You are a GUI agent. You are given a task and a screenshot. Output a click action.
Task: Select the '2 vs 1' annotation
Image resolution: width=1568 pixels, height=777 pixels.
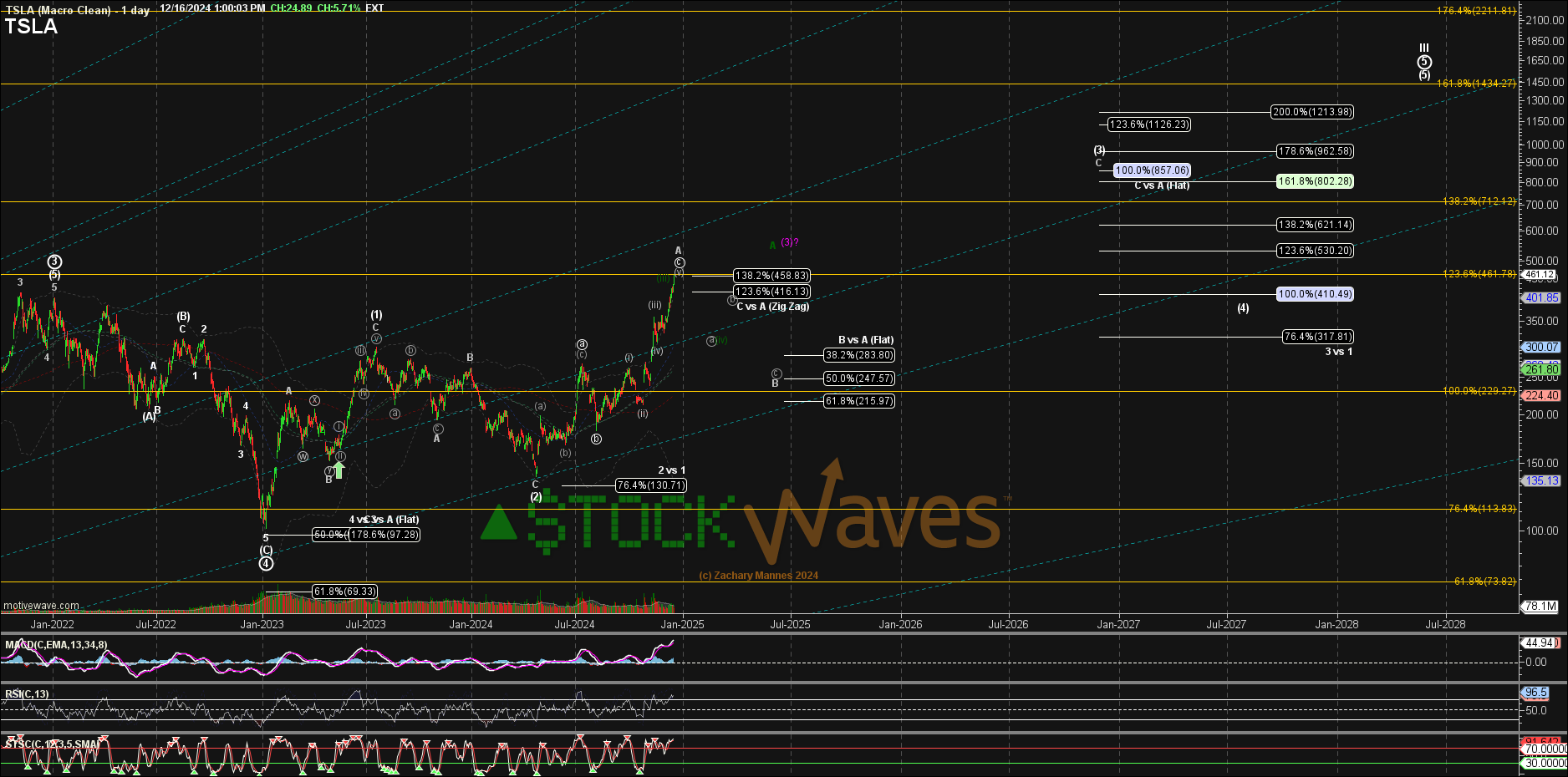671,470
